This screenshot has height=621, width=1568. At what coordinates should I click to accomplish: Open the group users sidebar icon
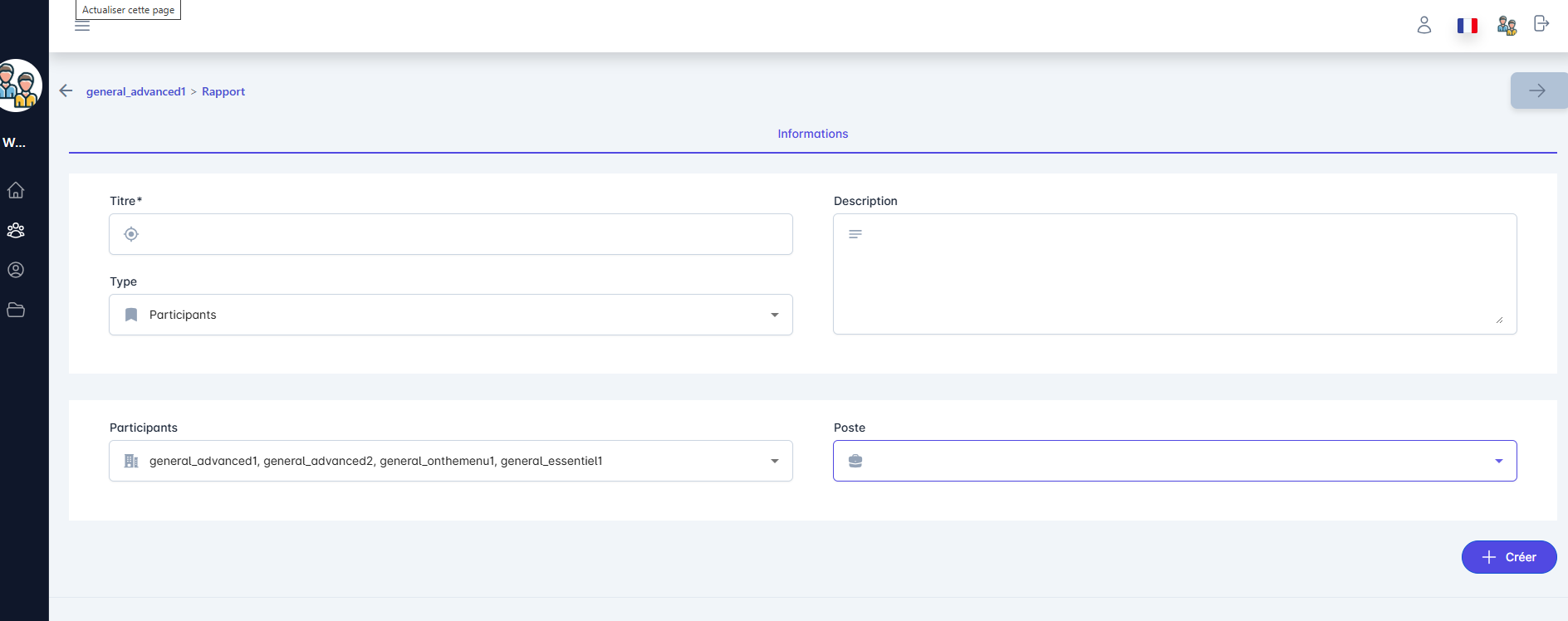click(x=16, y=230)
